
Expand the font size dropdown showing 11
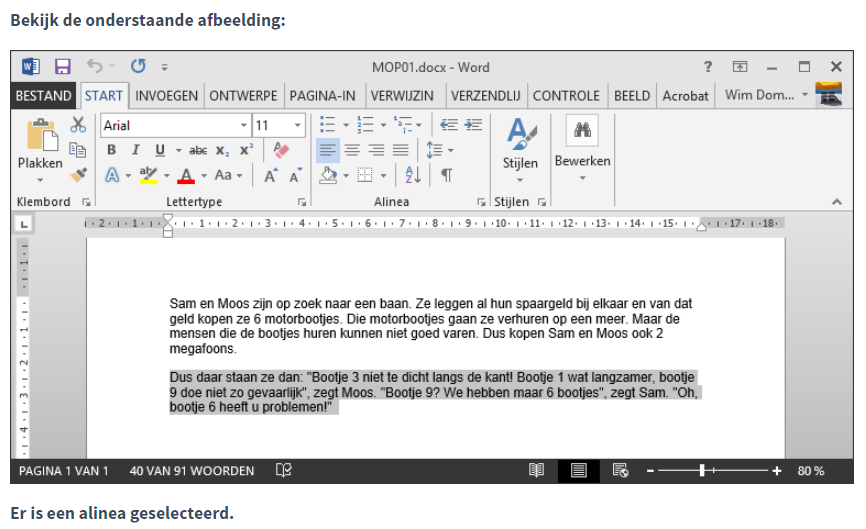[298, 126]
